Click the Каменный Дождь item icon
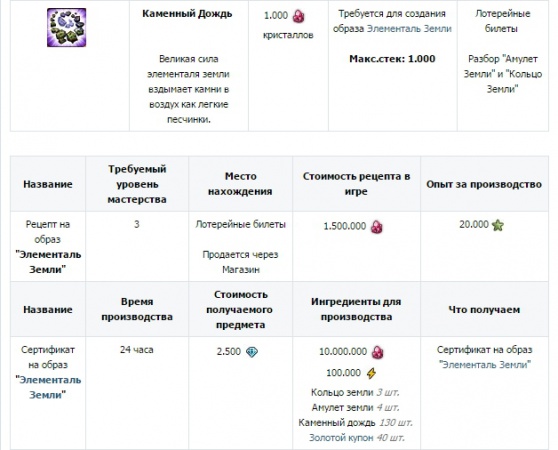Image resolution: width=558 pixels, height=450 pixels. tap(67, 27)
